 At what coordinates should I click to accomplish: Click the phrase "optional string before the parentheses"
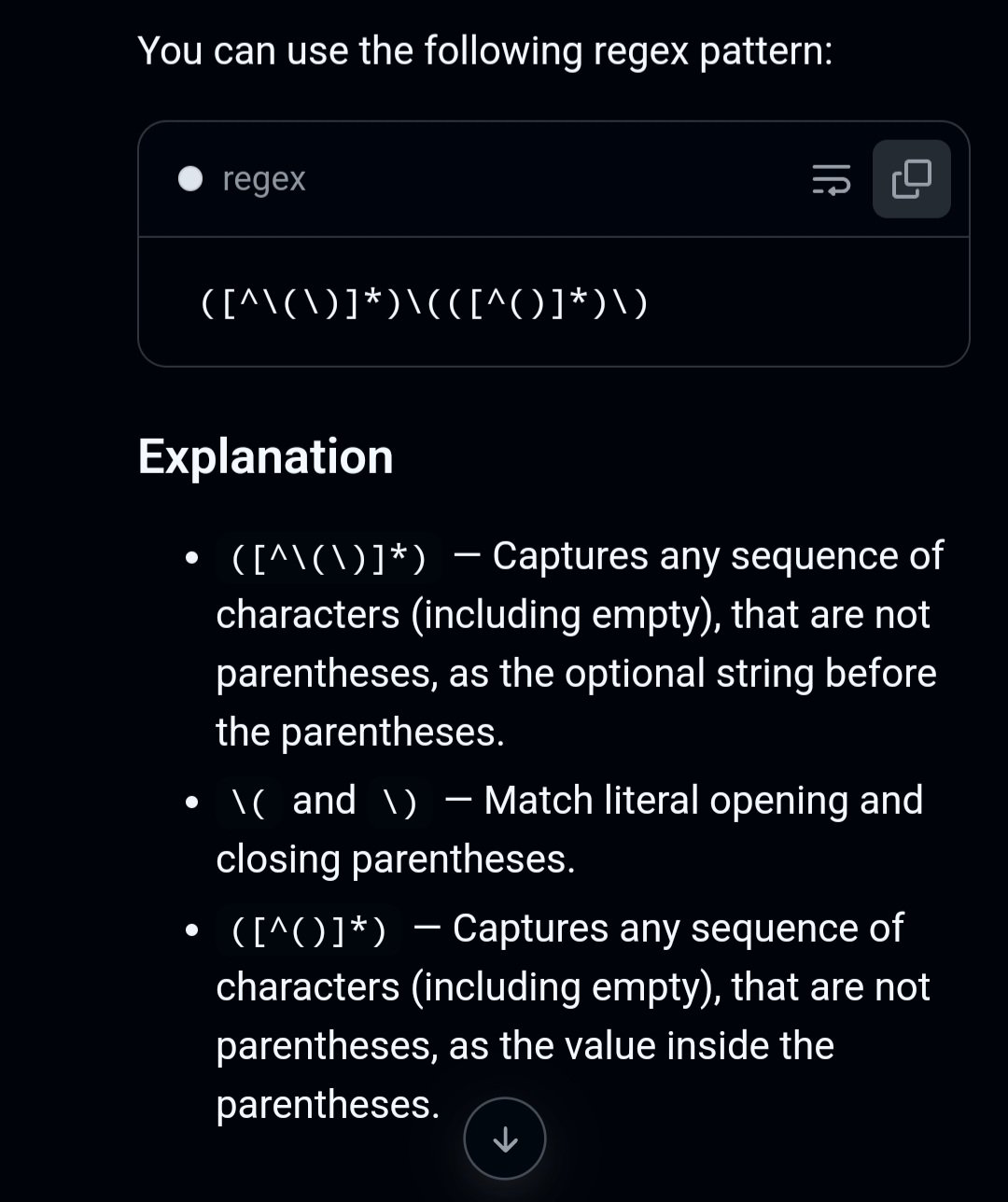pyautogui.click(x=576, y=703)
